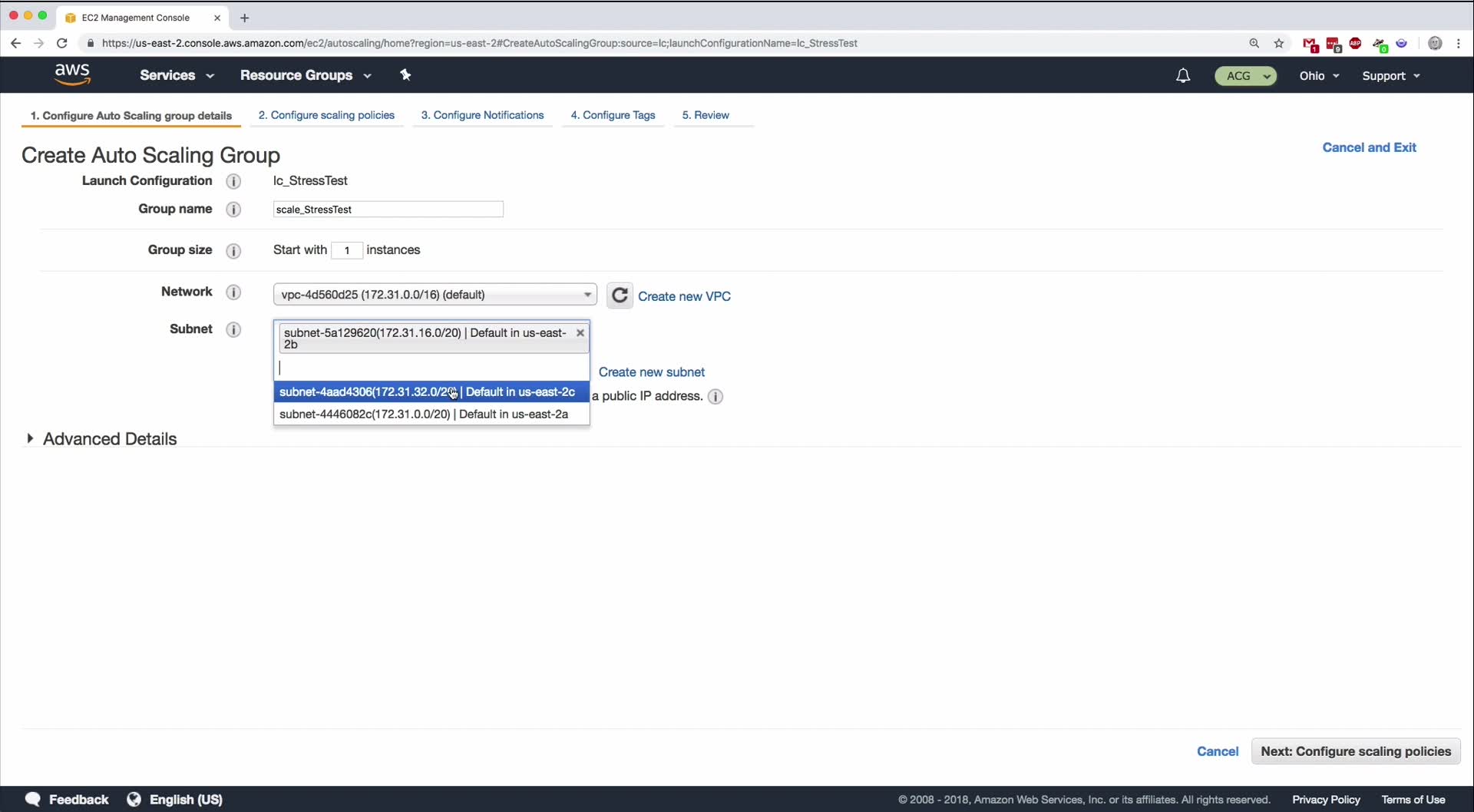Go to step 2 Configure scaling policies
The image size is (1474, 812).
(326, 115)
